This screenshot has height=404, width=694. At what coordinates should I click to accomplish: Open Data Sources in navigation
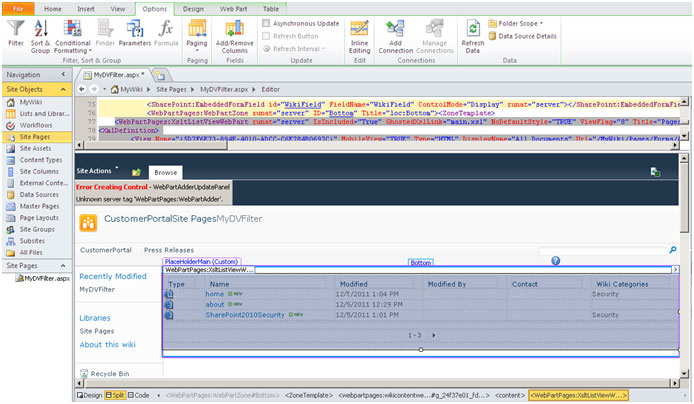(34, 195)
